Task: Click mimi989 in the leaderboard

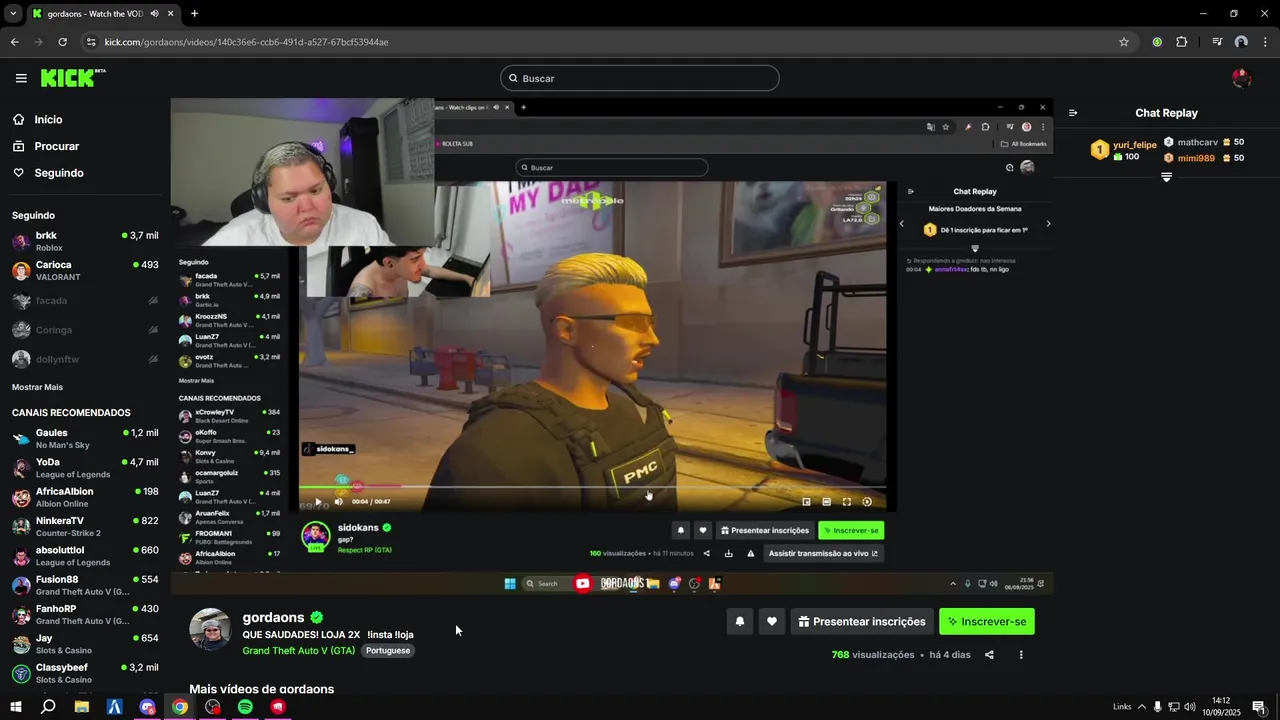Action: (x=1204, y=158)
